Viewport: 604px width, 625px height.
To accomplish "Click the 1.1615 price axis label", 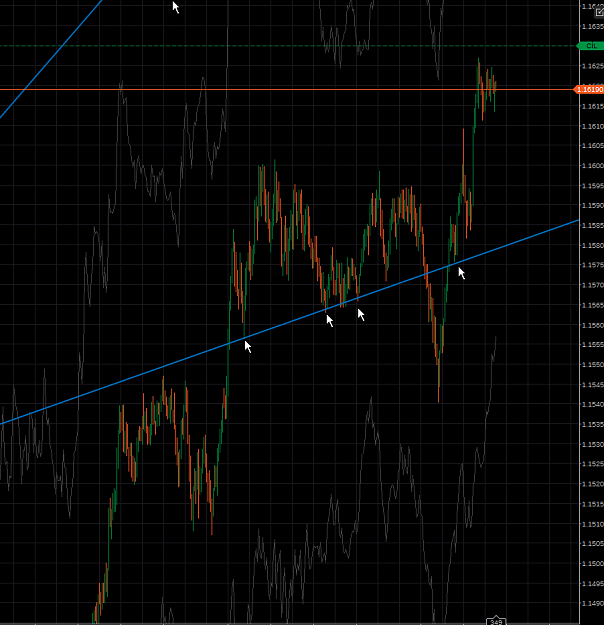I will [592, 106].
